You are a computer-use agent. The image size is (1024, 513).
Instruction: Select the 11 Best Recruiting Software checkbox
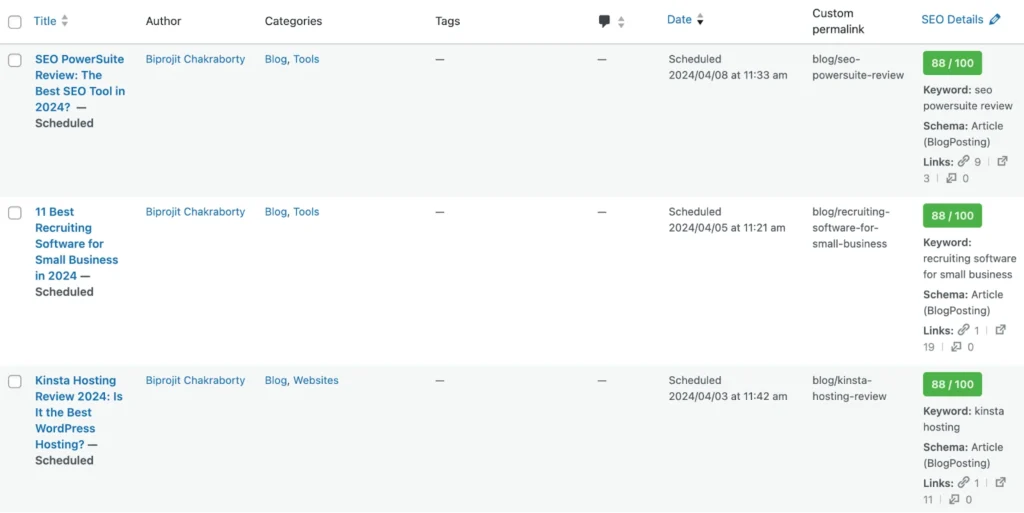(15, 213)
